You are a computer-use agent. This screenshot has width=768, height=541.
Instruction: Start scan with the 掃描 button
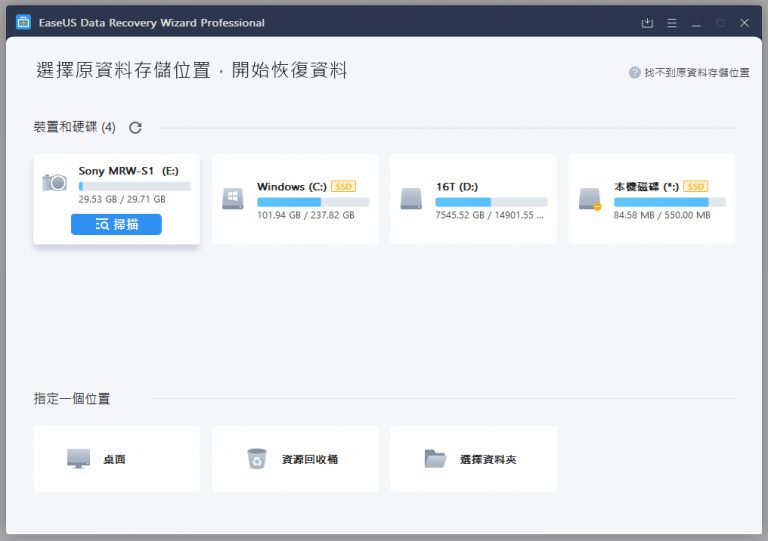coord(116,224)
